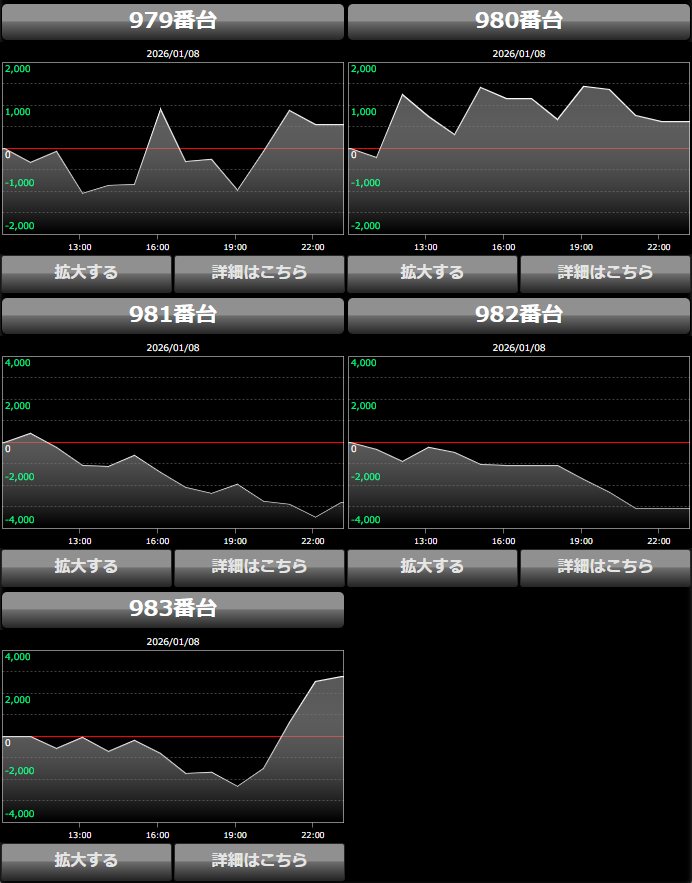Select the 981番台 header bar

tap(173, 315)
